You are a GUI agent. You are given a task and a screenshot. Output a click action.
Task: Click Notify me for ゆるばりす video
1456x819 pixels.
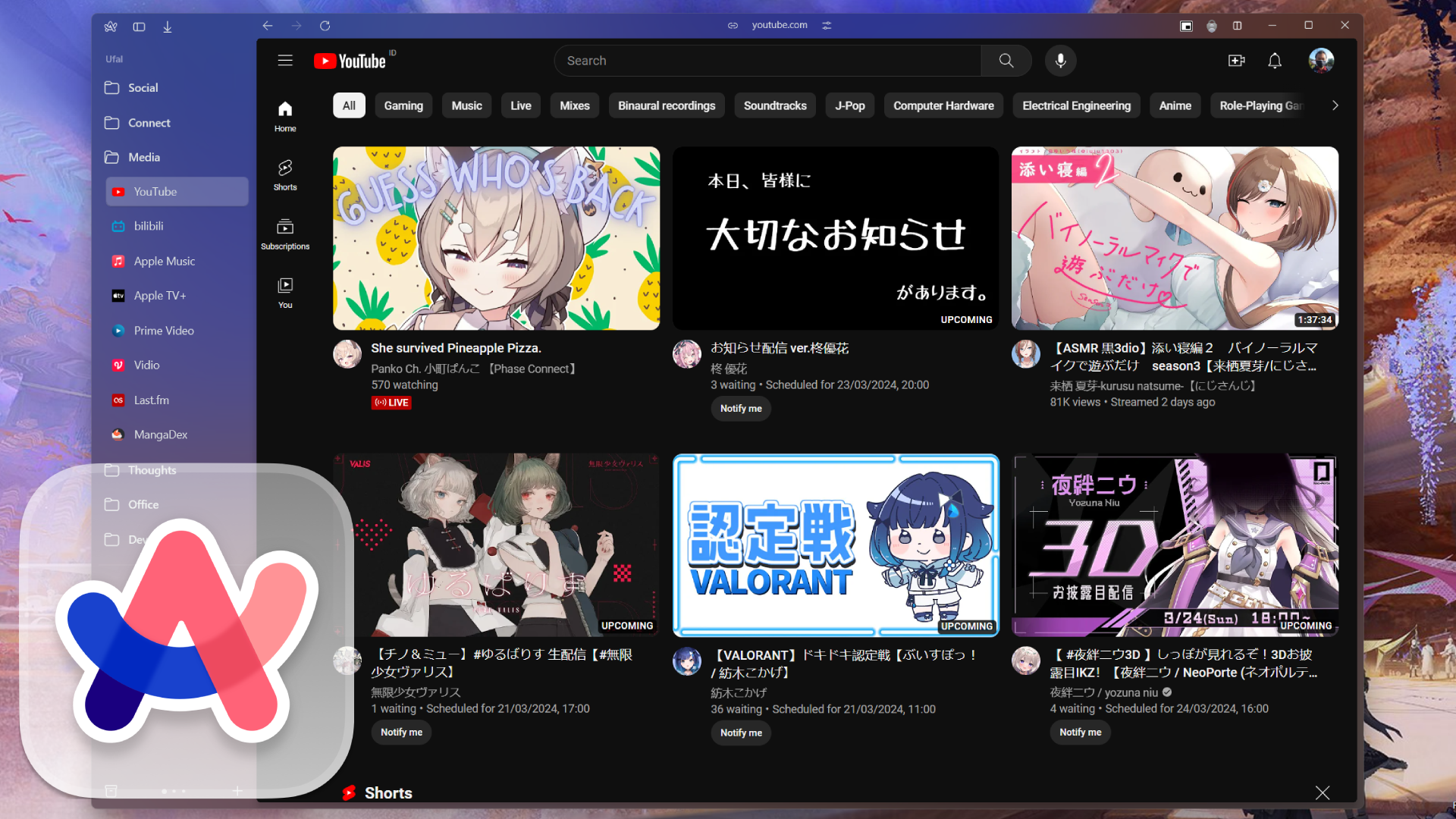(x=401, y=732)
